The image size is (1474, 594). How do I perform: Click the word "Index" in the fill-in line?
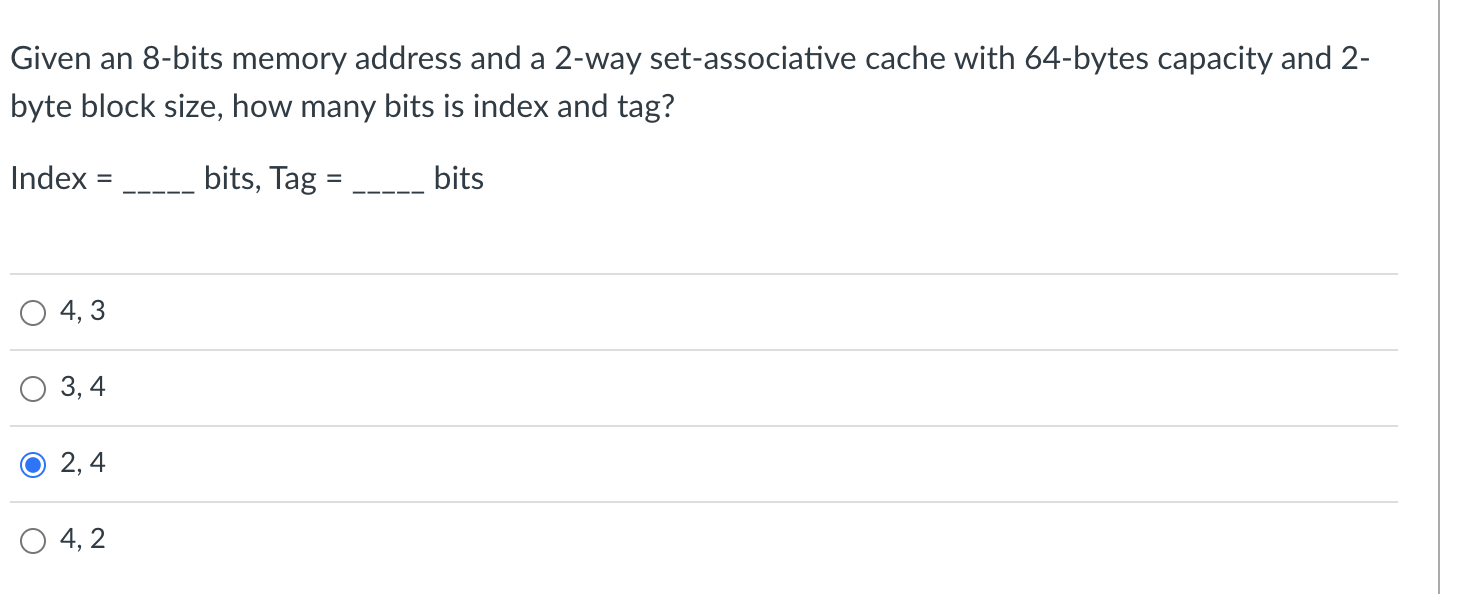tap(49, 179)
